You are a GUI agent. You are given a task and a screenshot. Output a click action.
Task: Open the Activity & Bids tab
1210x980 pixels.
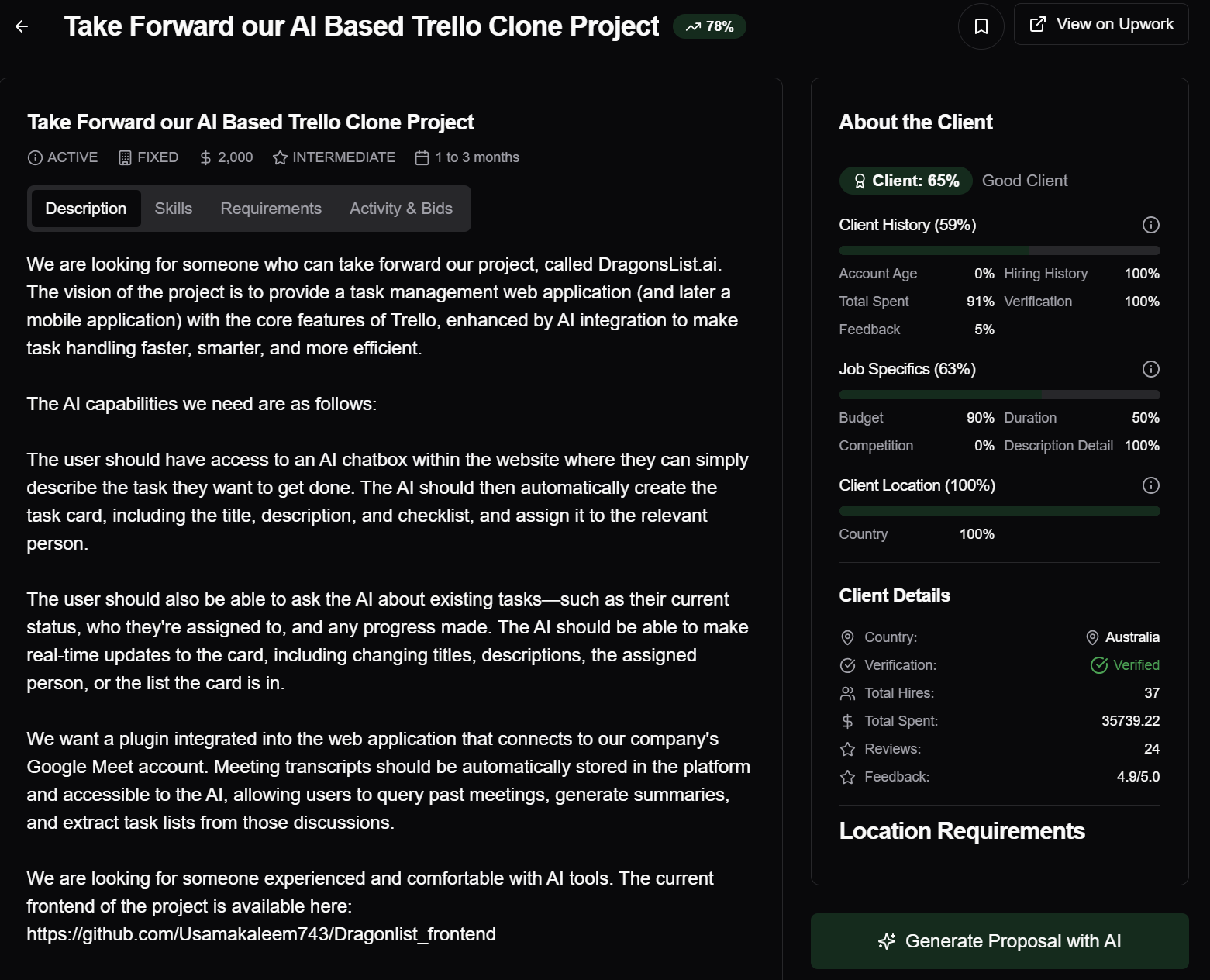[x=401, y=209]
